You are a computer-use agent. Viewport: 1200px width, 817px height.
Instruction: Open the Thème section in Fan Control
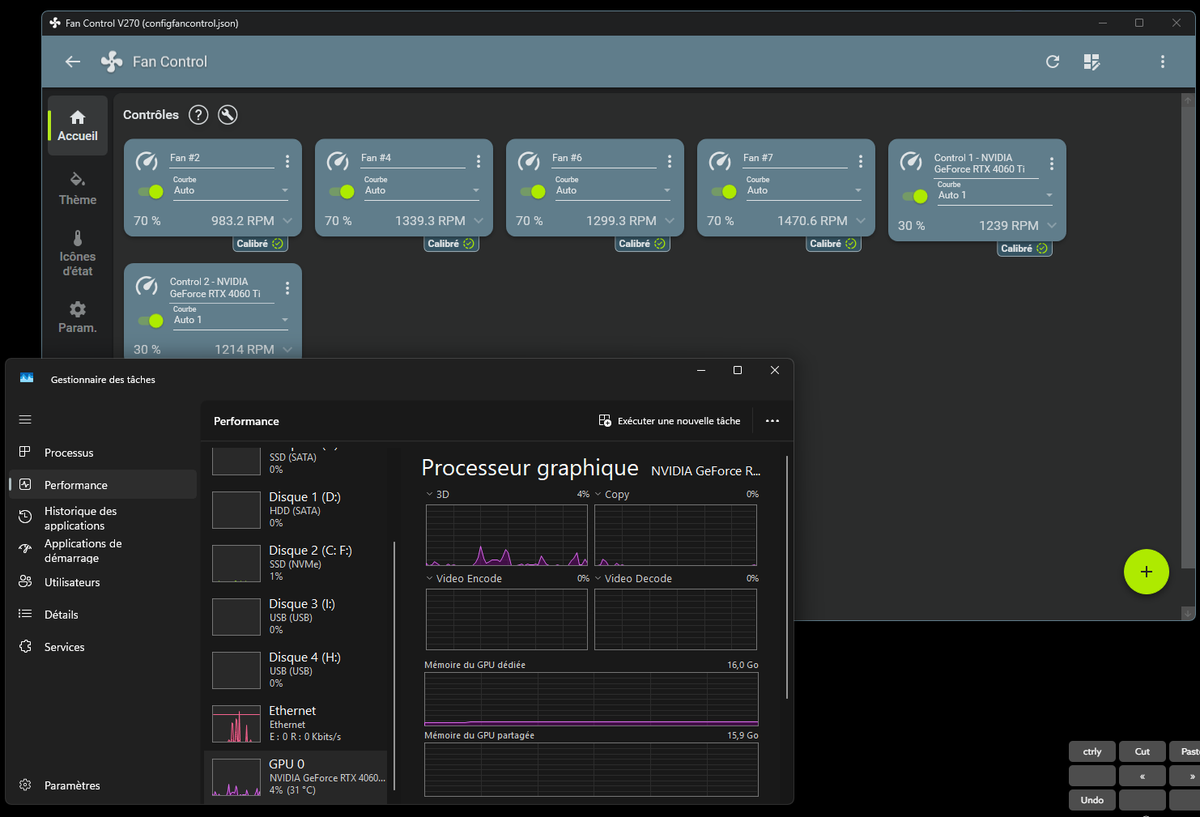point(78,189)
